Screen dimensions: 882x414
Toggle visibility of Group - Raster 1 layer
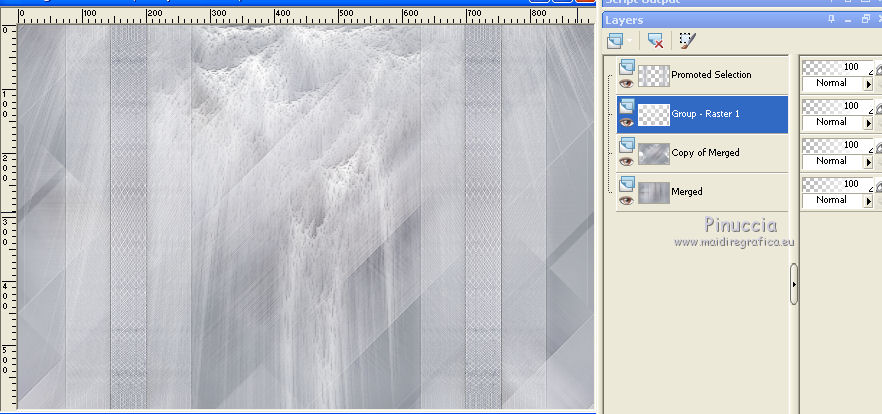tap(627, 122)
